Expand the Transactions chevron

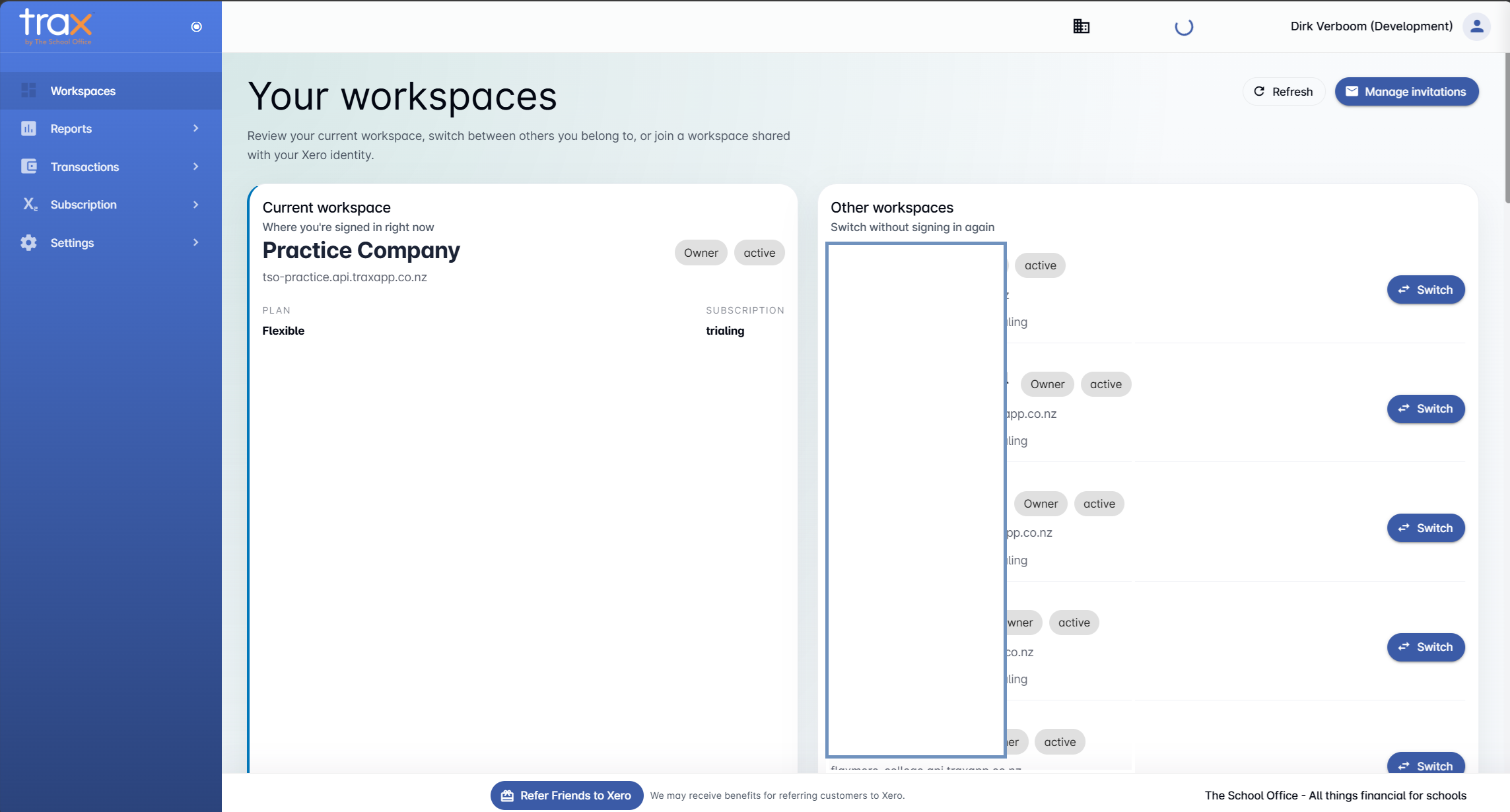(195, 166)
